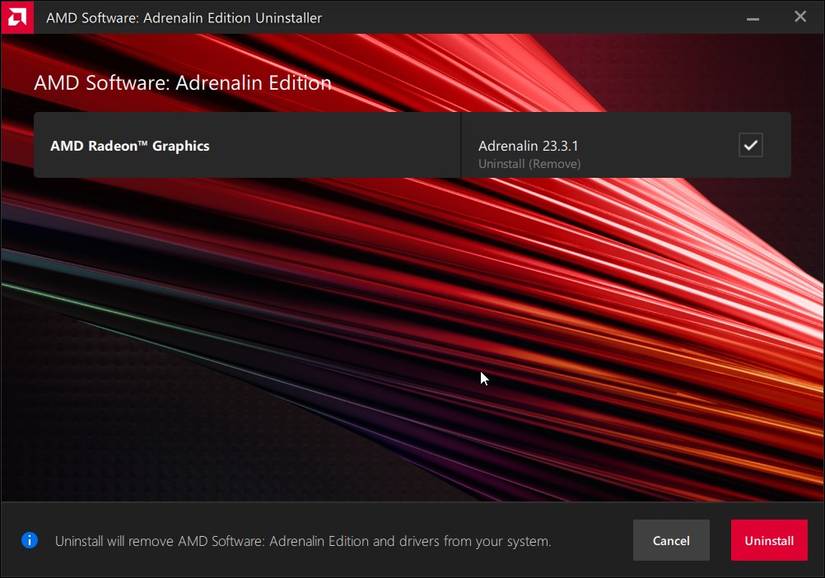This screenshot has width=825, height=578.
Task: Click the AMD Radeon Graphics driver row
Action: pos(245,145)
